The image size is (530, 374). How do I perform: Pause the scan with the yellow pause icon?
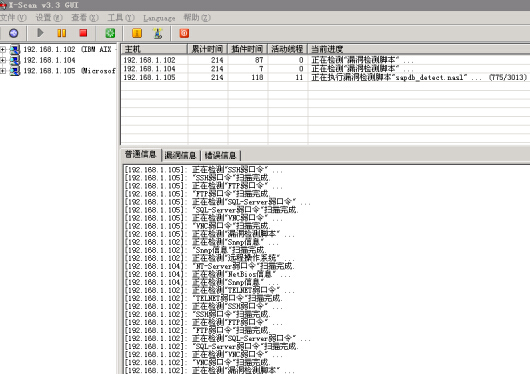pos(62,33)
